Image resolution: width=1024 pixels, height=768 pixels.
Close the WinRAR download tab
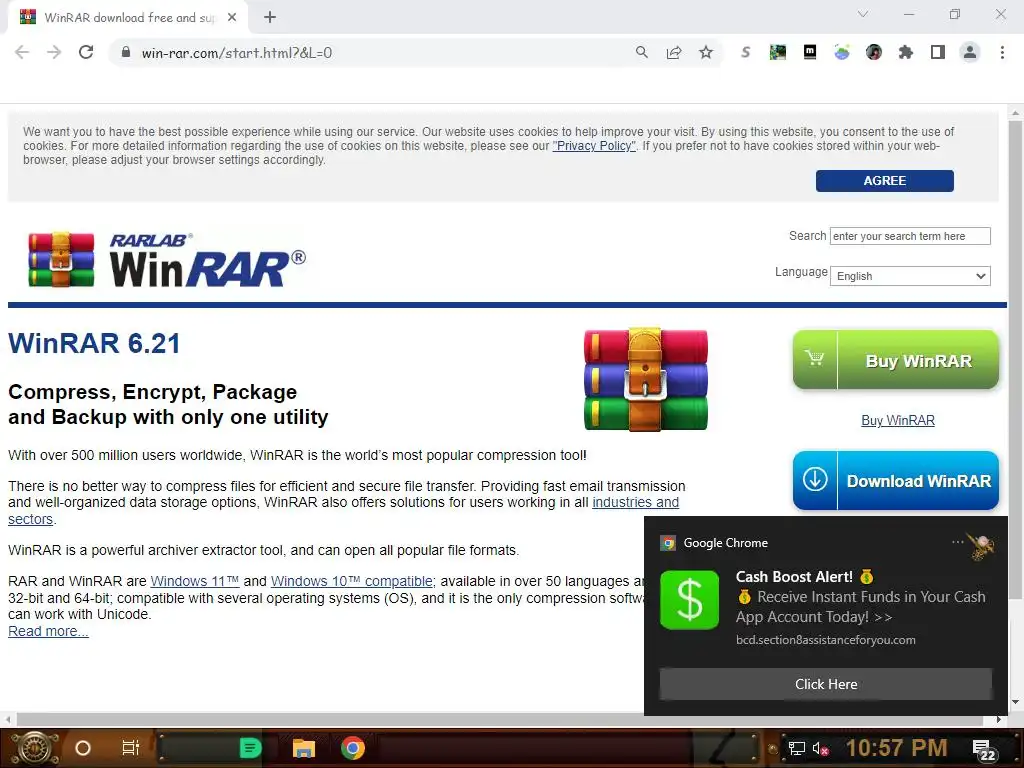[x=232, y=18]
